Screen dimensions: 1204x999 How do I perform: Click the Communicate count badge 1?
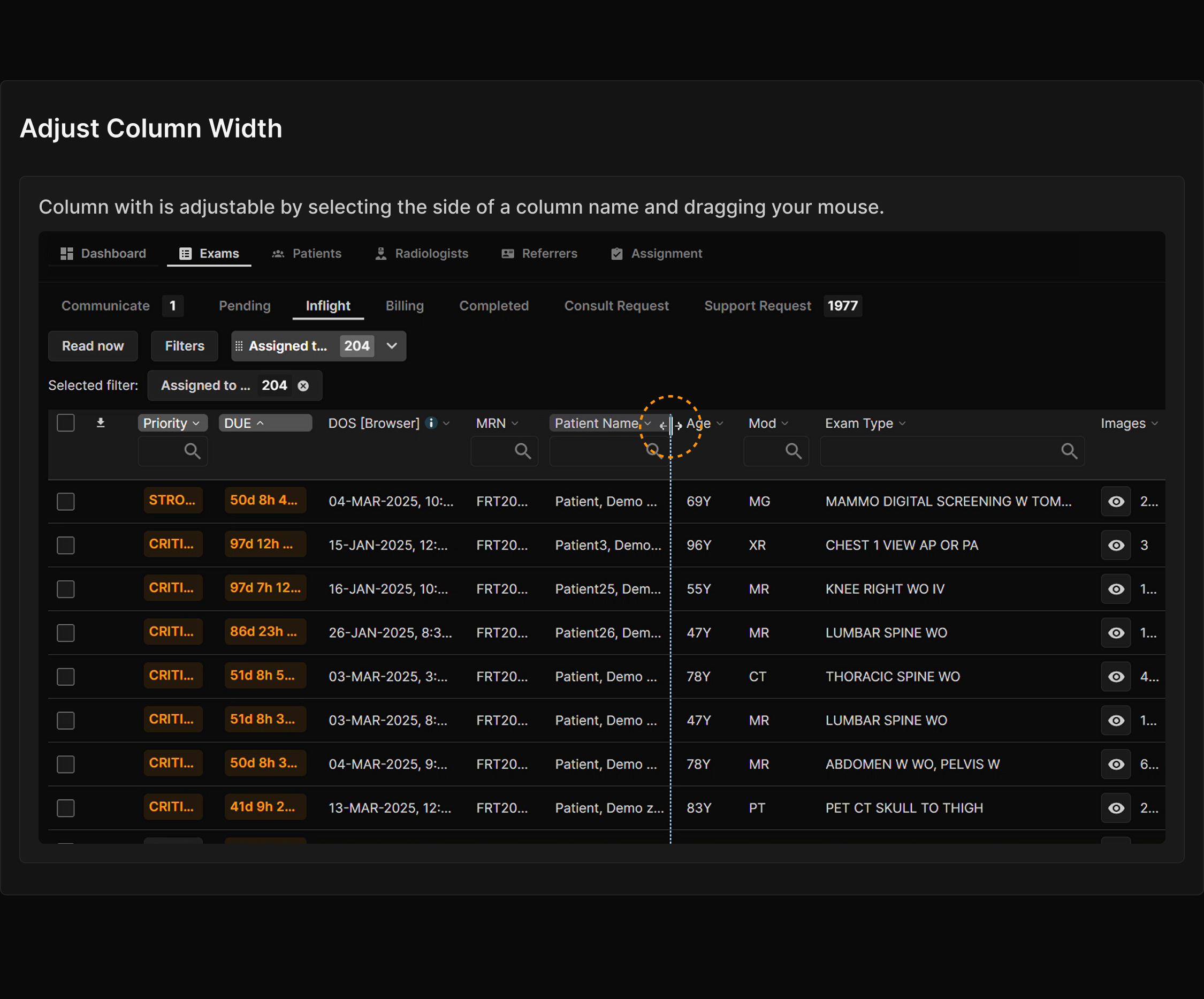(172, 306)
